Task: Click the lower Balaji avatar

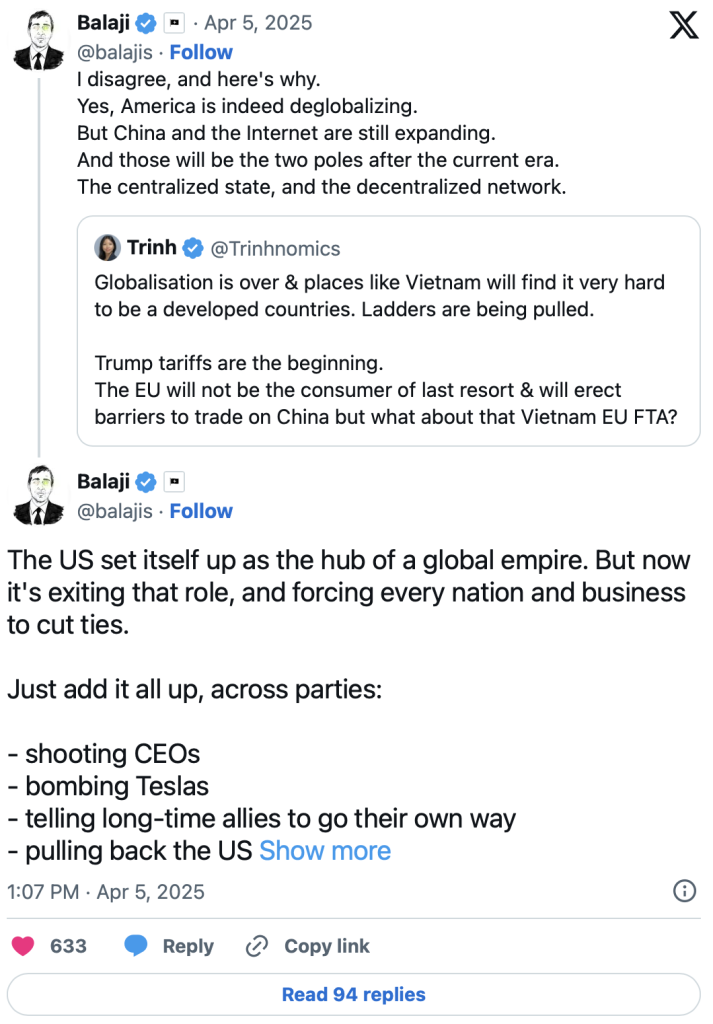Action: click(39, 495)
